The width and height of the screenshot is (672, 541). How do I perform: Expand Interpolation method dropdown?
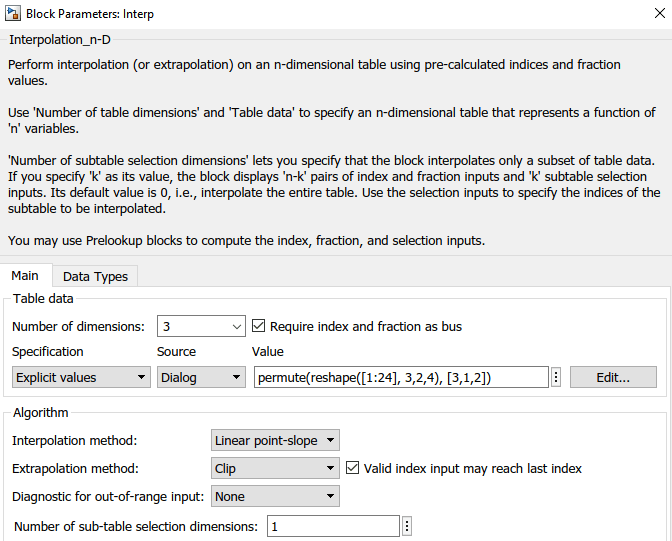[276, 440]
